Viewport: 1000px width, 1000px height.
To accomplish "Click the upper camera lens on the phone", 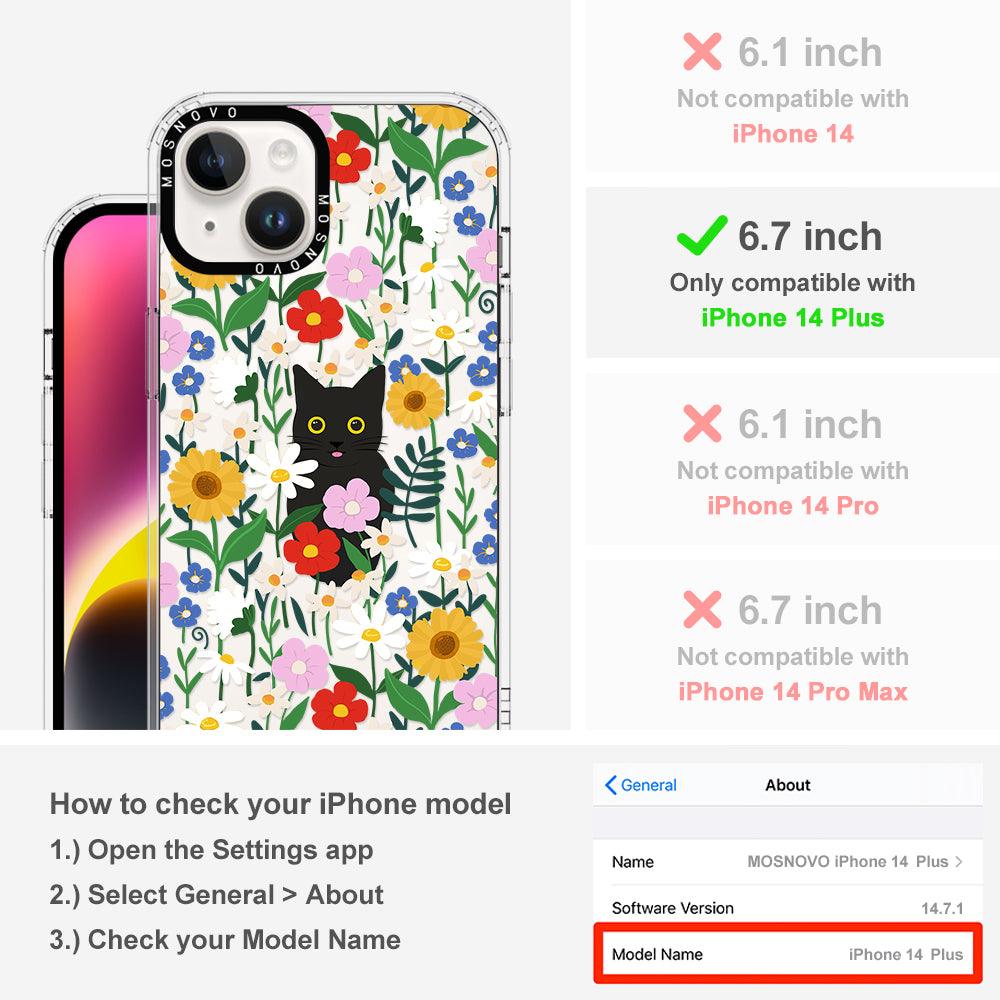I will [x=215, y=160].
